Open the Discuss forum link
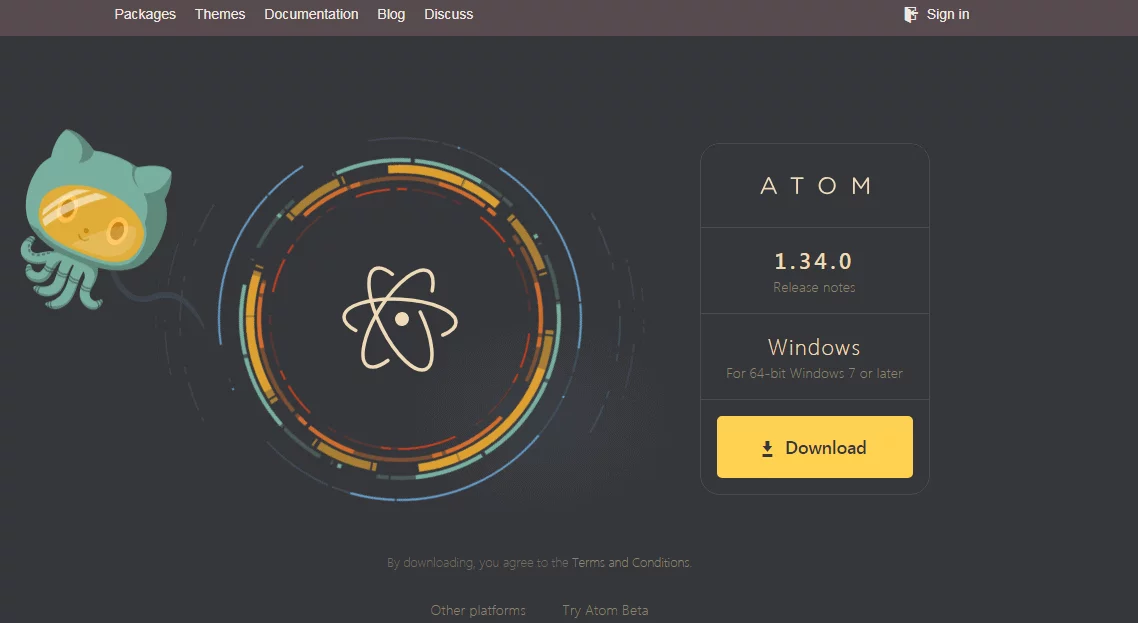 (x=449, y=15)
